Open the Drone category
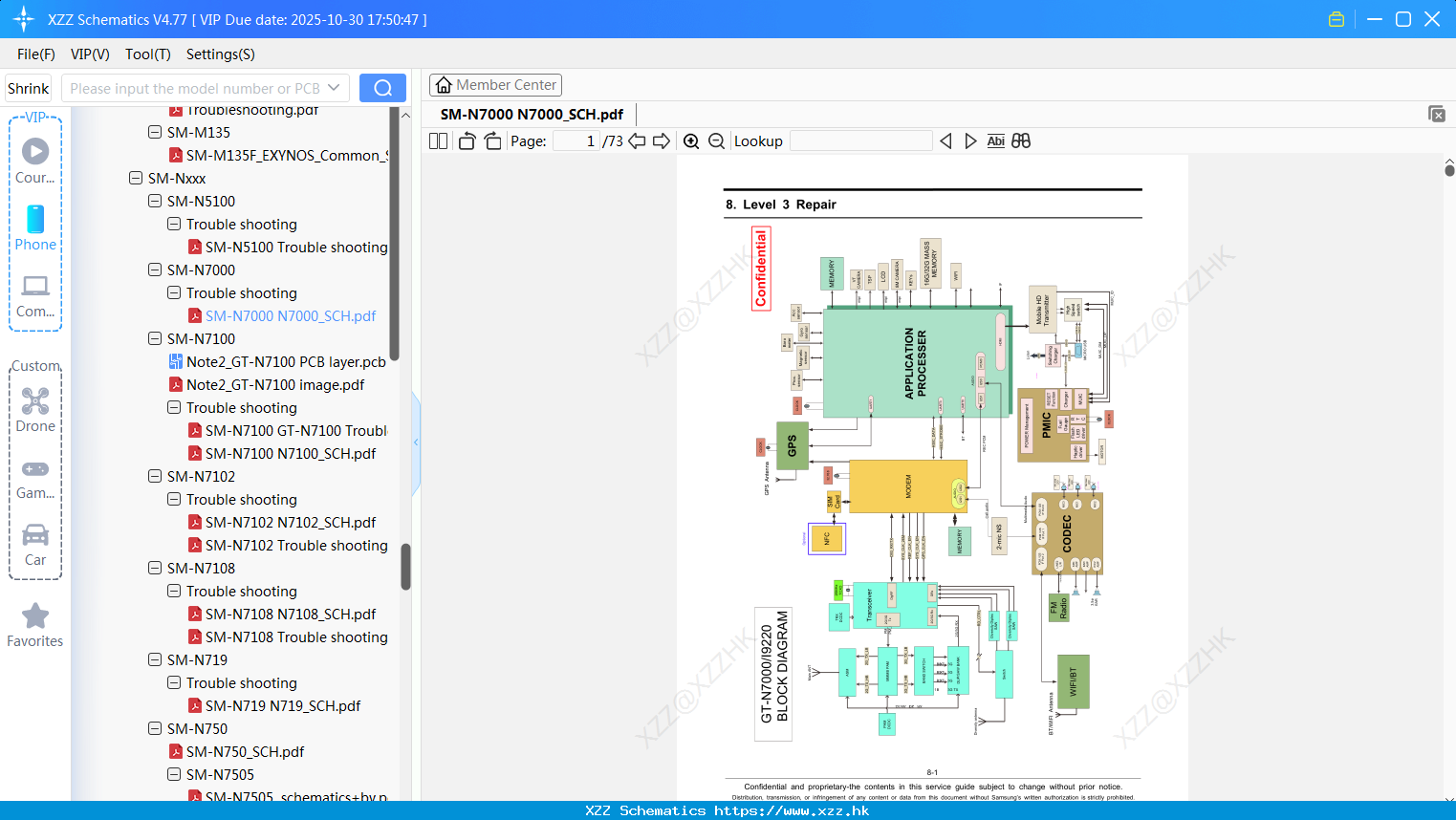 [x=35, y=410]
